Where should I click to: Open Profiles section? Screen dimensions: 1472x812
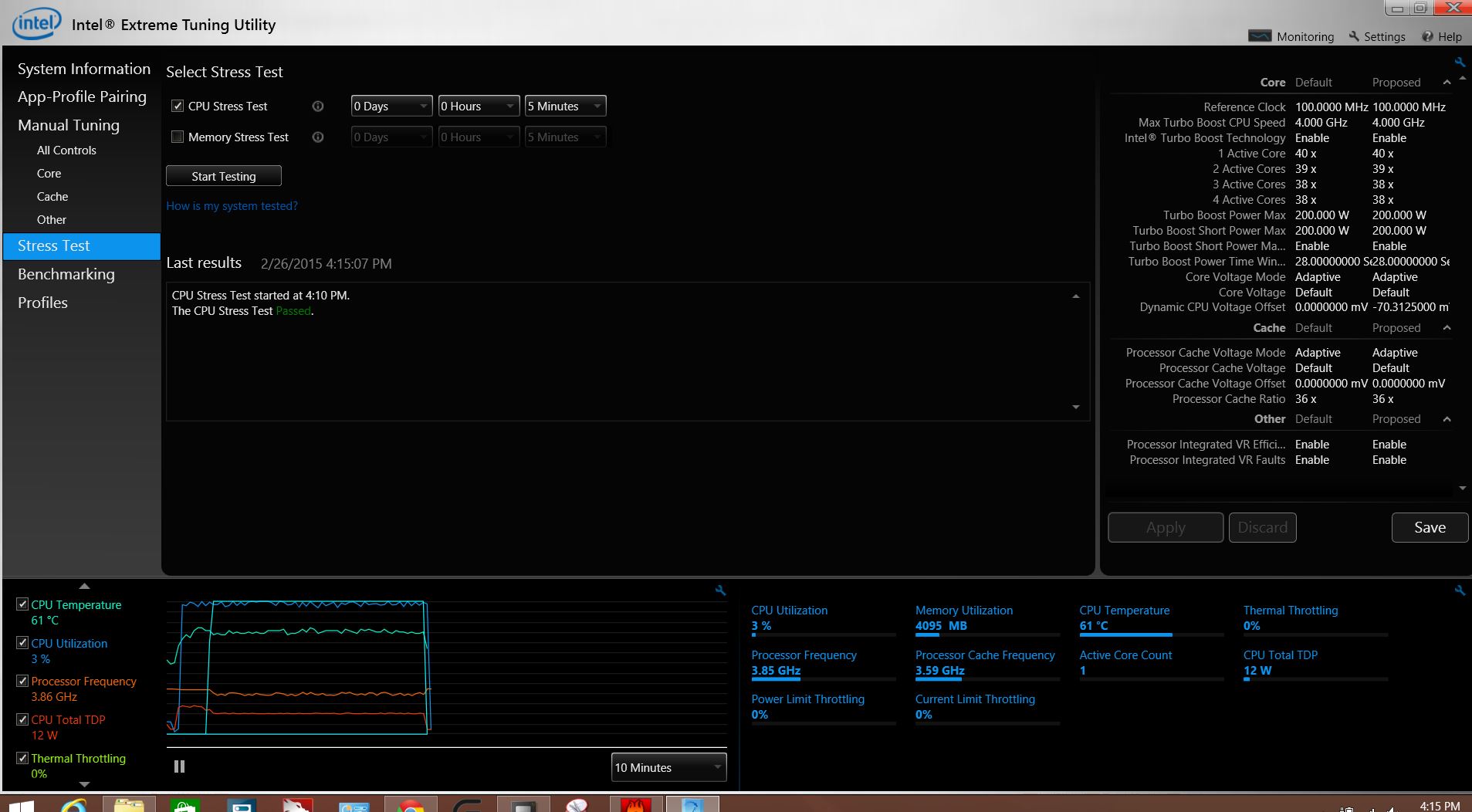coord(42,303)
